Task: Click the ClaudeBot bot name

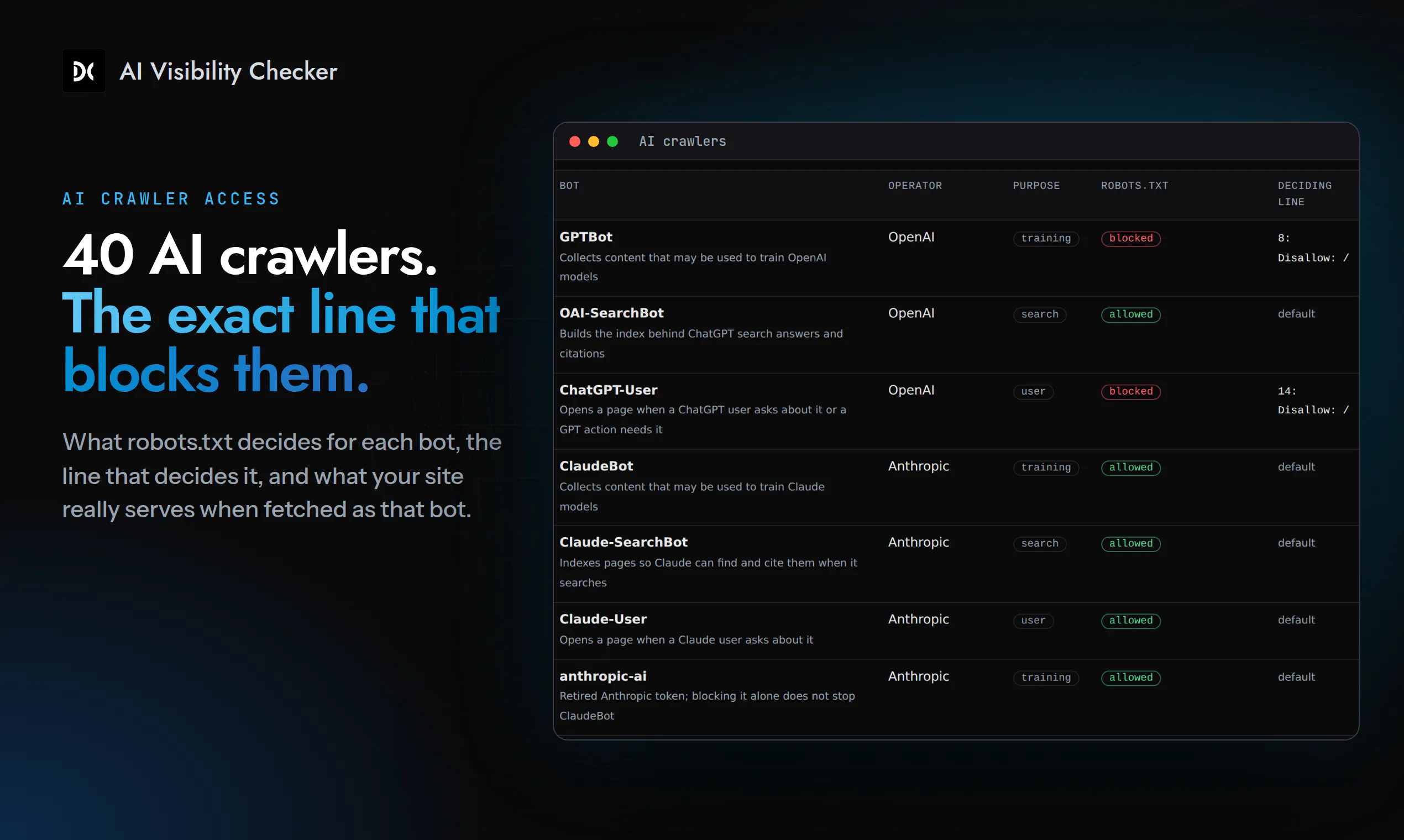Action: click(x=596, y=466)
